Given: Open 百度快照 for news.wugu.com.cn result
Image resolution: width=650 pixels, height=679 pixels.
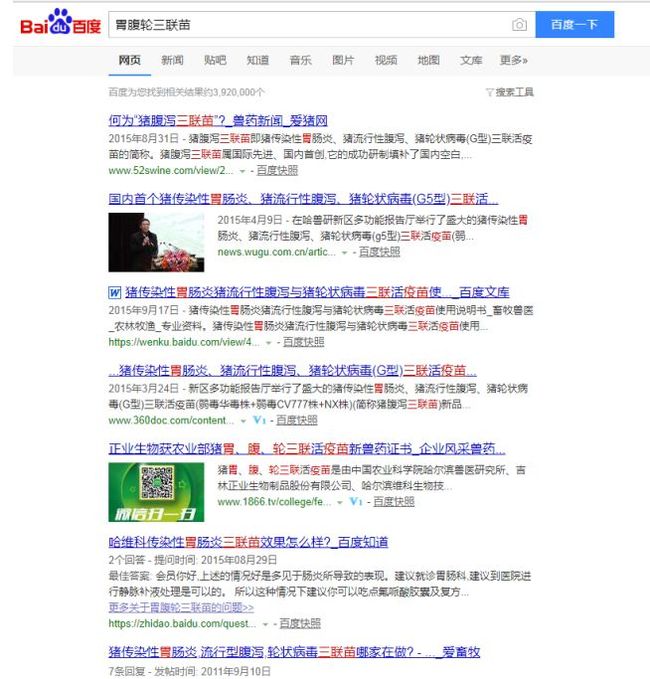Looking at the screenshot, I should (379, 252).
